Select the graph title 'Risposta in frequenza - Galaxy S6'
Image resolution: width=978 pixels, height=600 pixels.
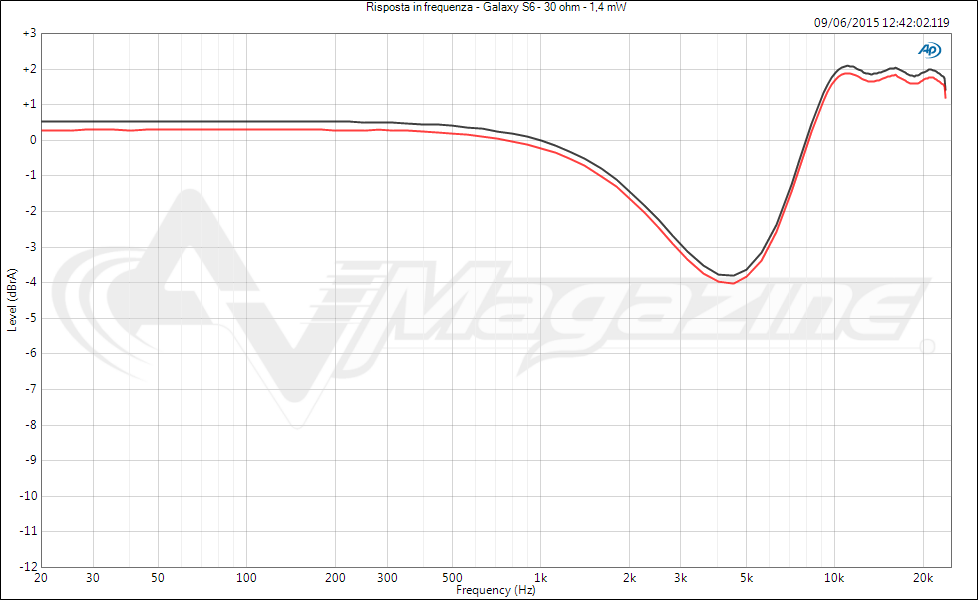[x=450, y=7]
